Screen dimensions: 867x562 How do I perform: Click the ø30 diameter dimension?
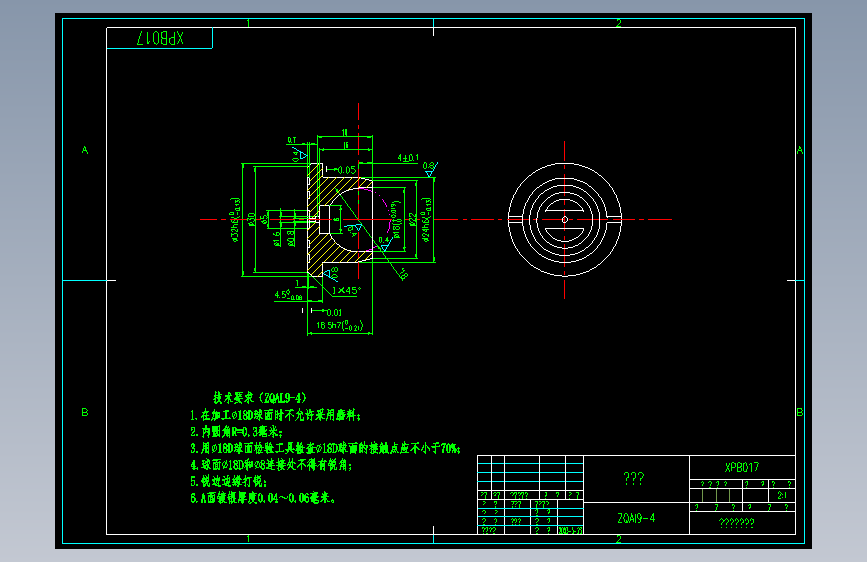point(251,220)
